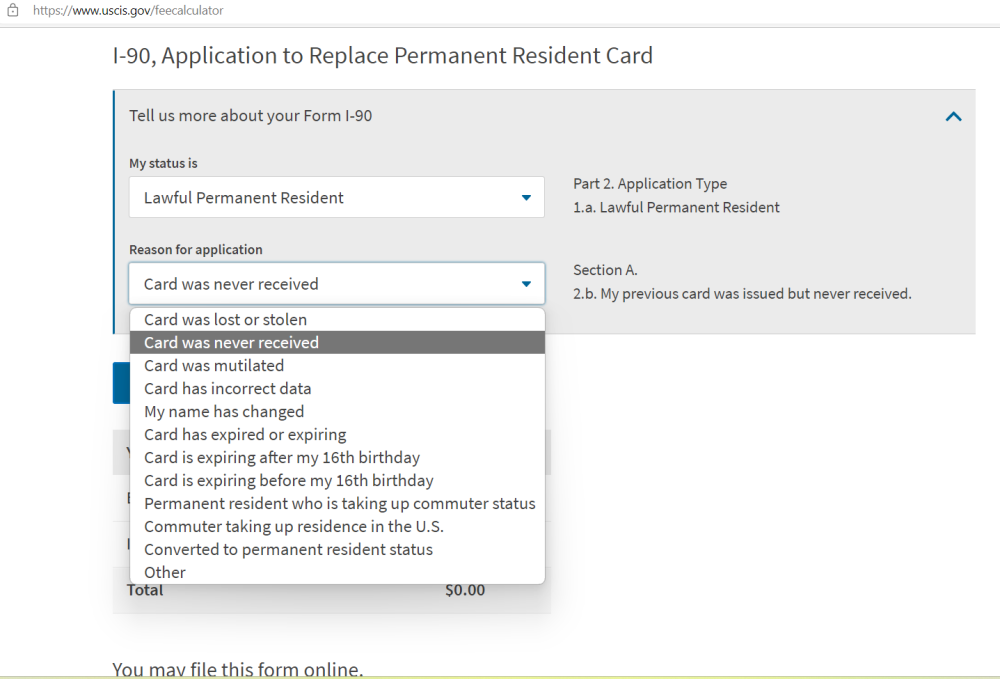Click the Lawful Permanent Resident status field
Viewport: 1000px width, 679px height.
(x=337, y=197)
